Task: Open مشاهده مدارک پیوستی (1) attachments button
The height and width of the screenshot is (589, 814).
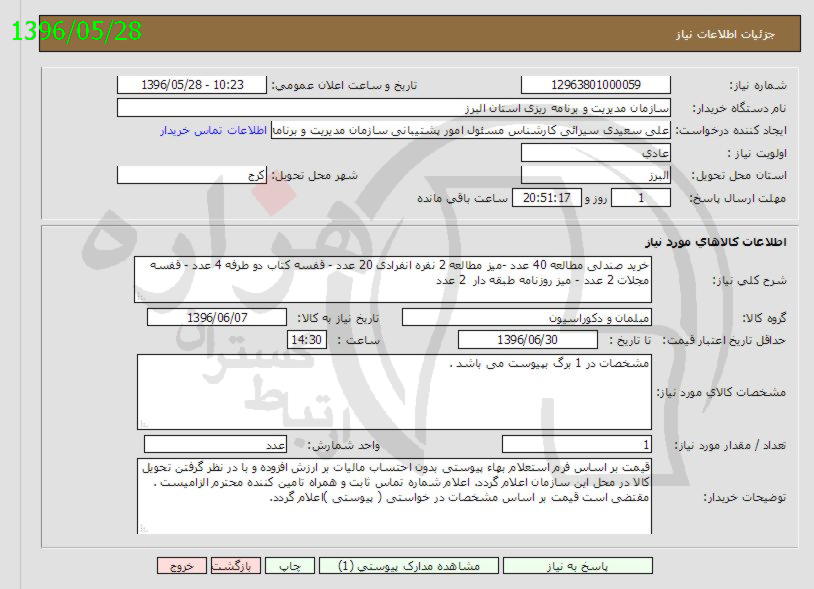Action: tap(410, 566)
